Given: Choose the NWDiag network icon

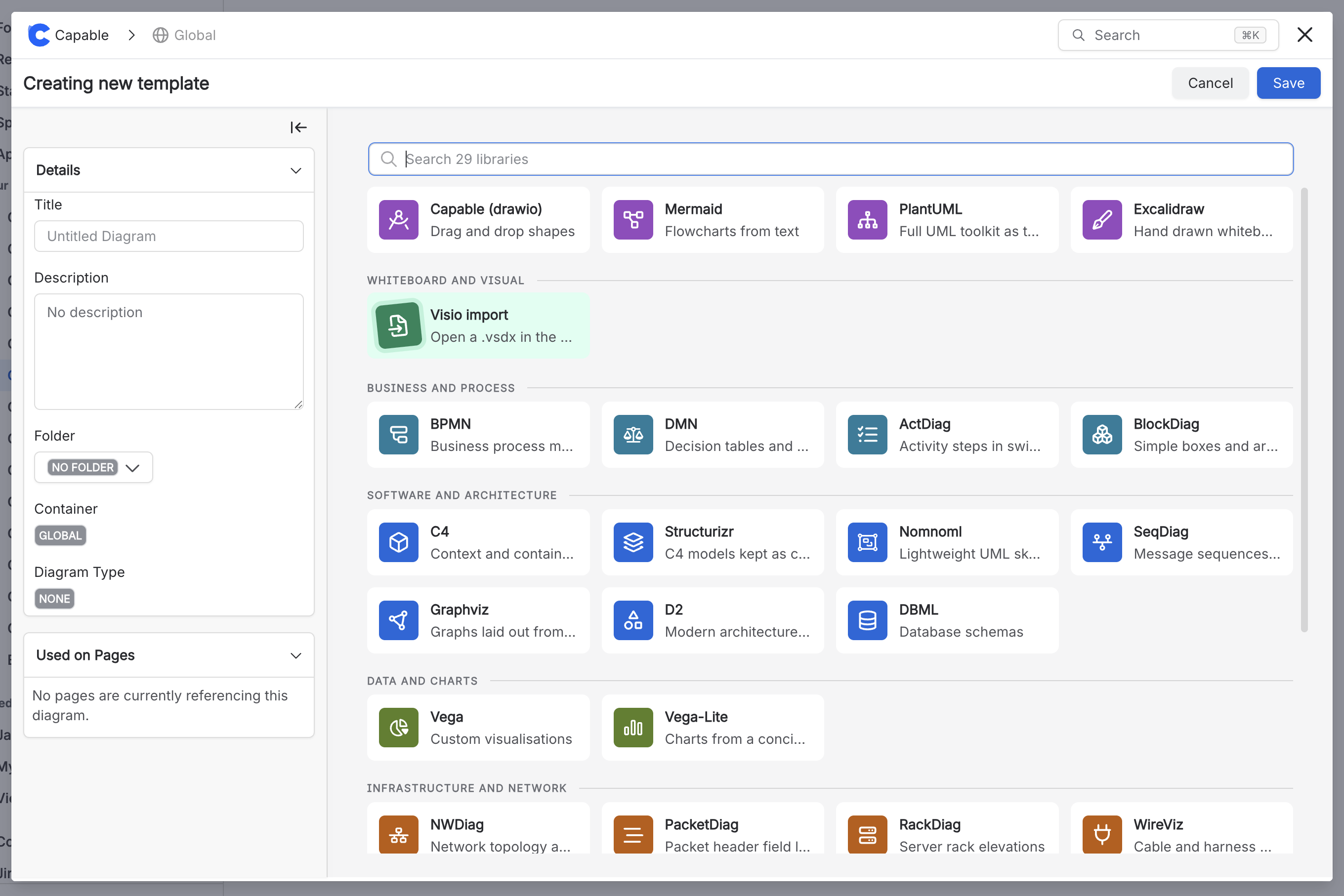Looking at the screenshot, I should [398, 834].
